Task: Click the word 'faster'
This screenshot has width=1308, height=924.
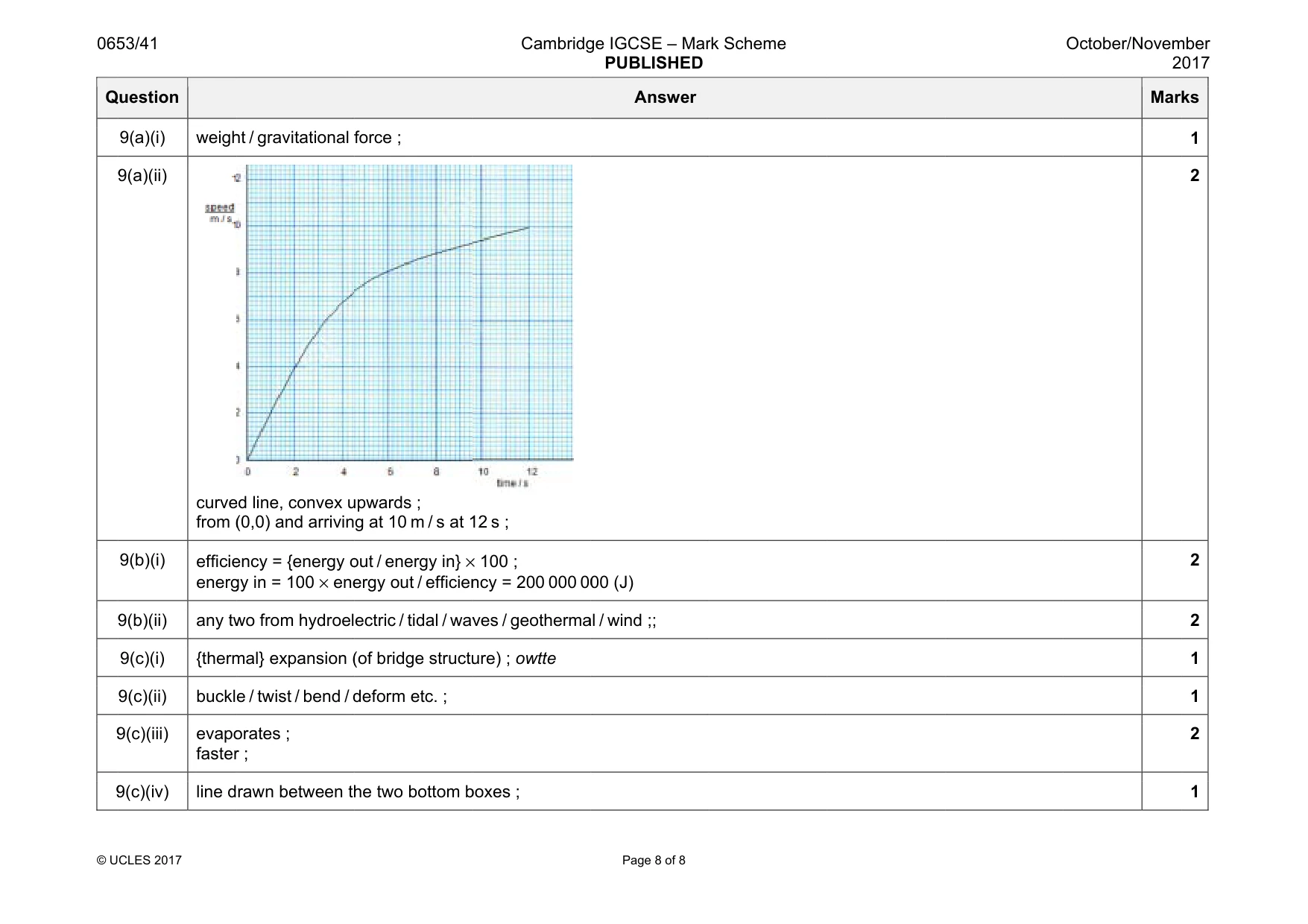Action: point(218,754)
